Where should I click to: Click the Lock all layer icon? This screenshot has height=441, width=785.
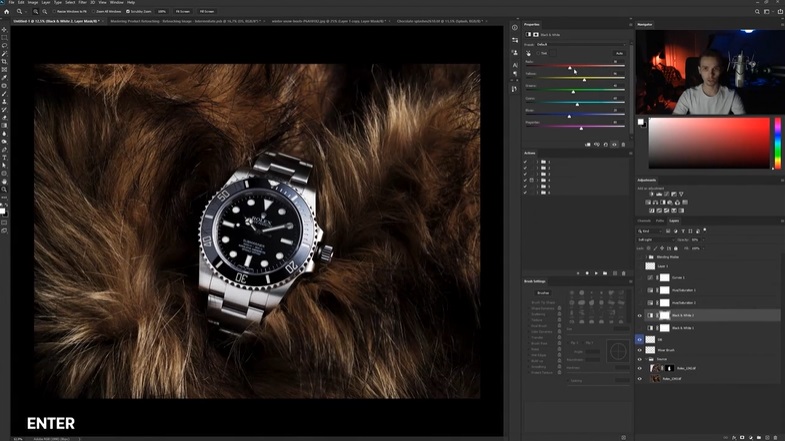pyautogui.click(x=675, y=248)
